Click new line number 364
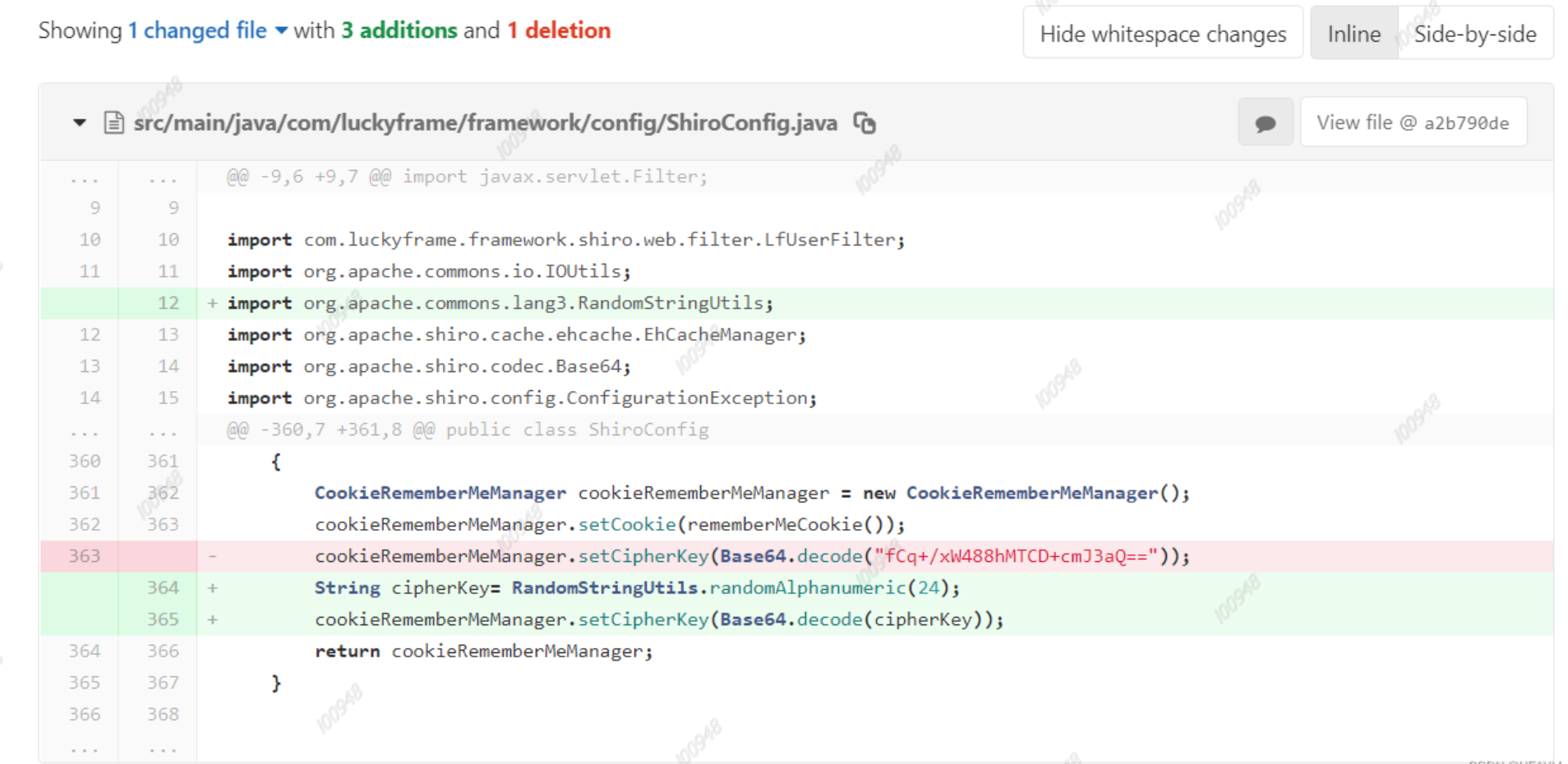Screen dimensions: 1568x764 point(163,587)
